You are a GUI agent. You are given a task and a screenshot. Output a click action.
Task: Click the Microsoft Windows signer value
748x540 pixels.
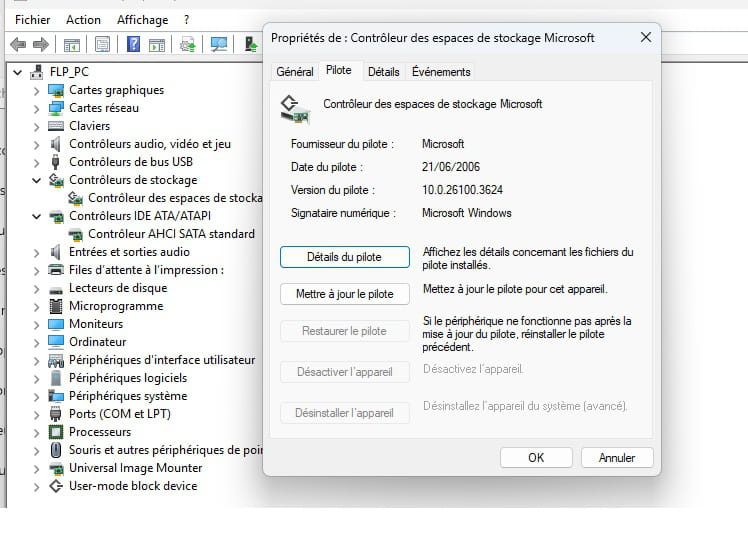point(467,213)
